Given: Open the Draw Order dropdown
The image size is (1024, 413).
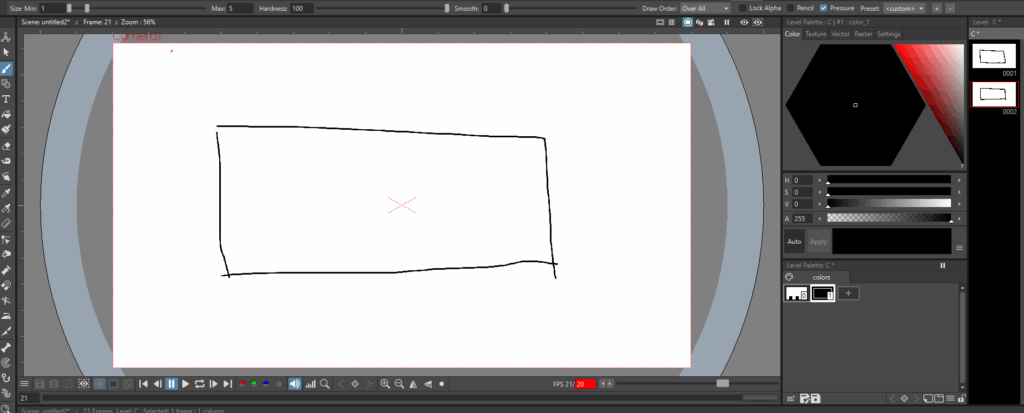Looking at the screenshot, I should click(x=705, y=8).
